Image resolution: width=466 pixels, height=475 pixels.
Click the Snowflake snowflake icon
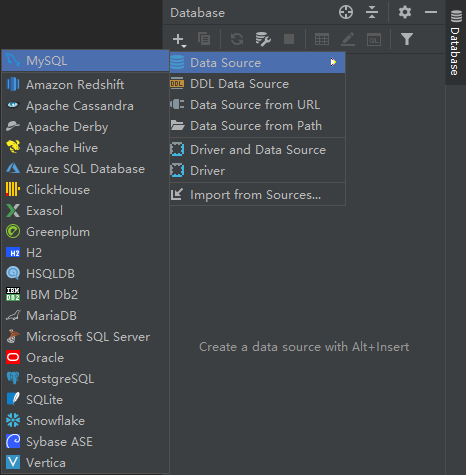point(13,420)
